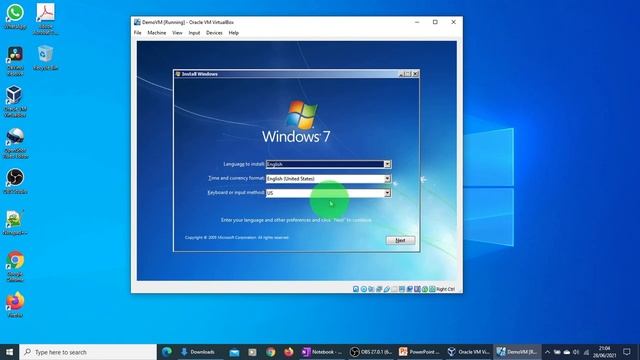Click the taskbar clock showing 21:04
This screenshot has height=360, width=640.
(604, 352)
